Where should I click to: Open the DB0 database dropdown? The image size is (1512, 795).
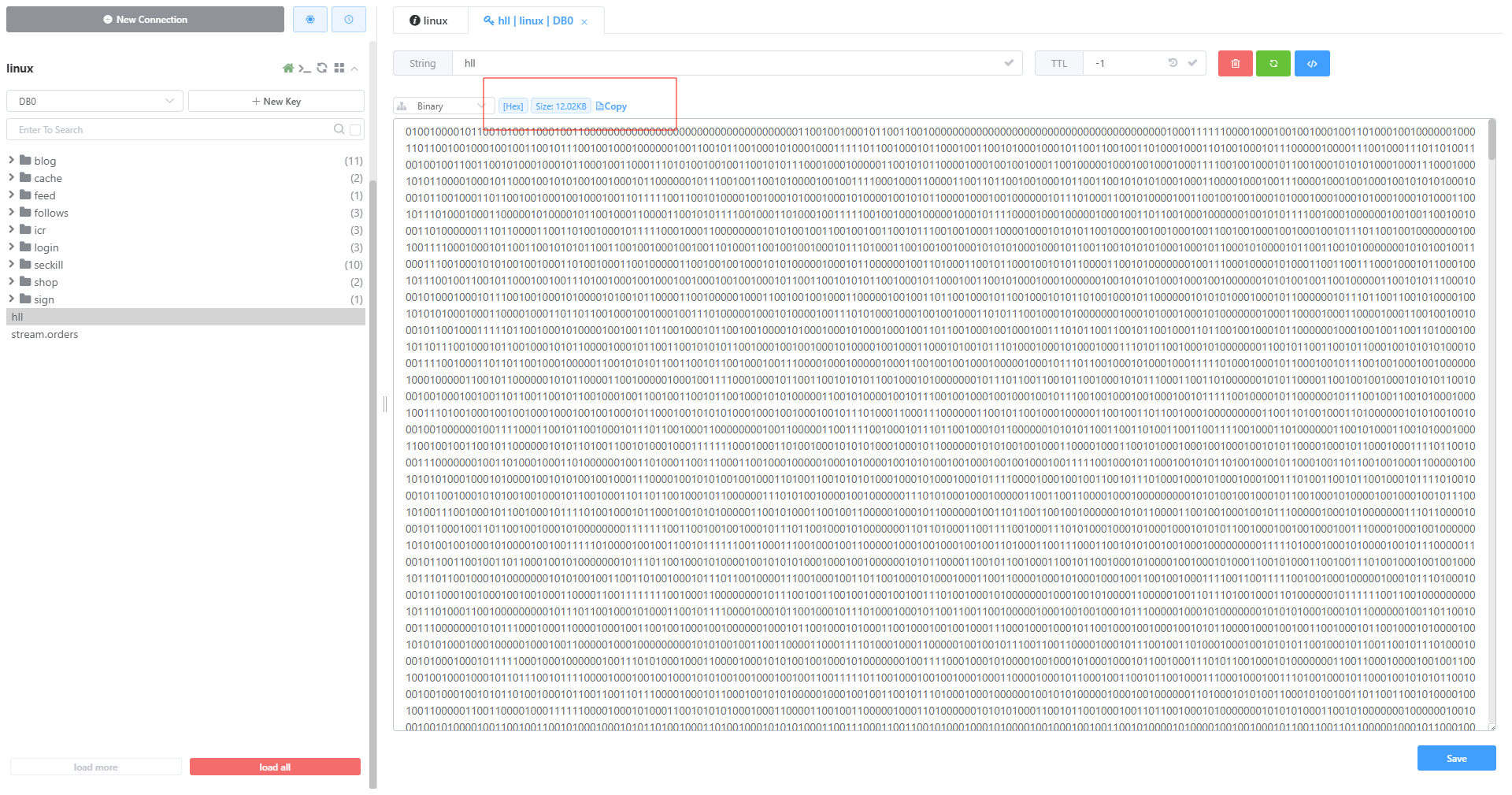point(94,102)
